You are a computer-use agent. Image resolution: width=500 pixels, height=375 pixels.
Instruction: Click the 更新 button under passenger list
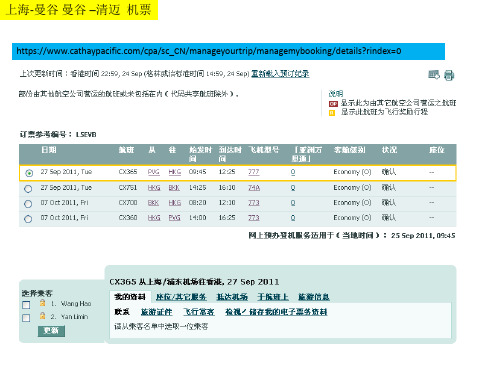click(51, 330)
